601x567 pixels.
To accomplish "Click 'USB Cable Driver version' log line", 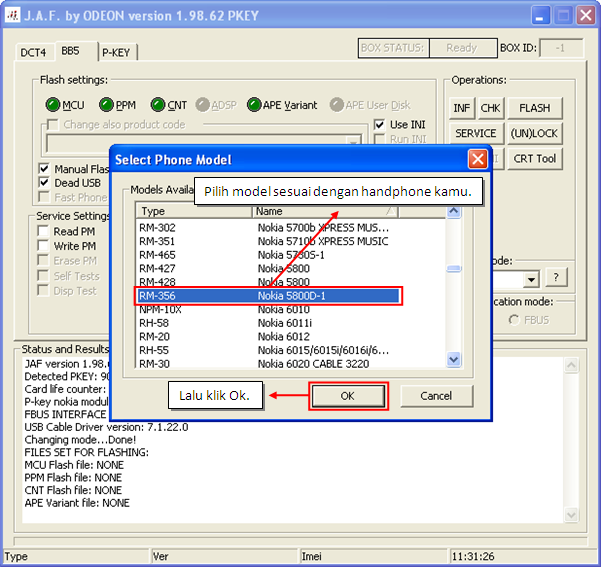I will 107,427.
